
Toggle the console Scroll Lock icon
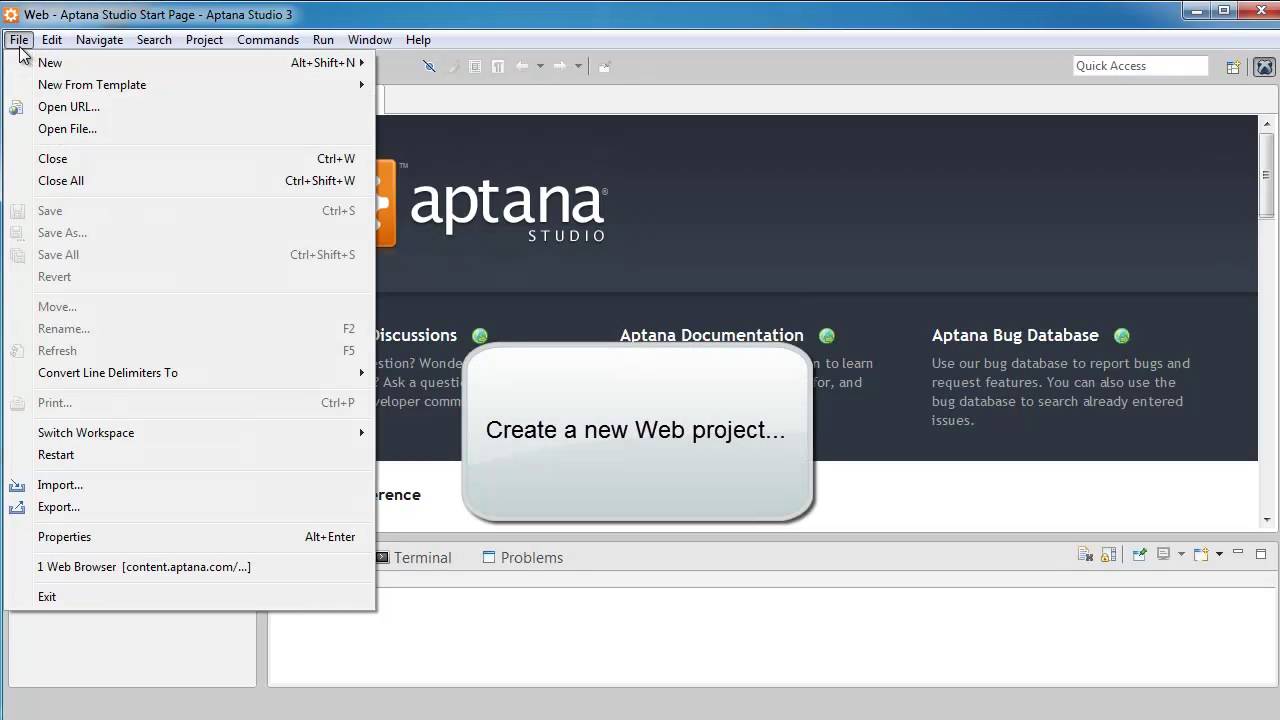tap(1108, 554)
